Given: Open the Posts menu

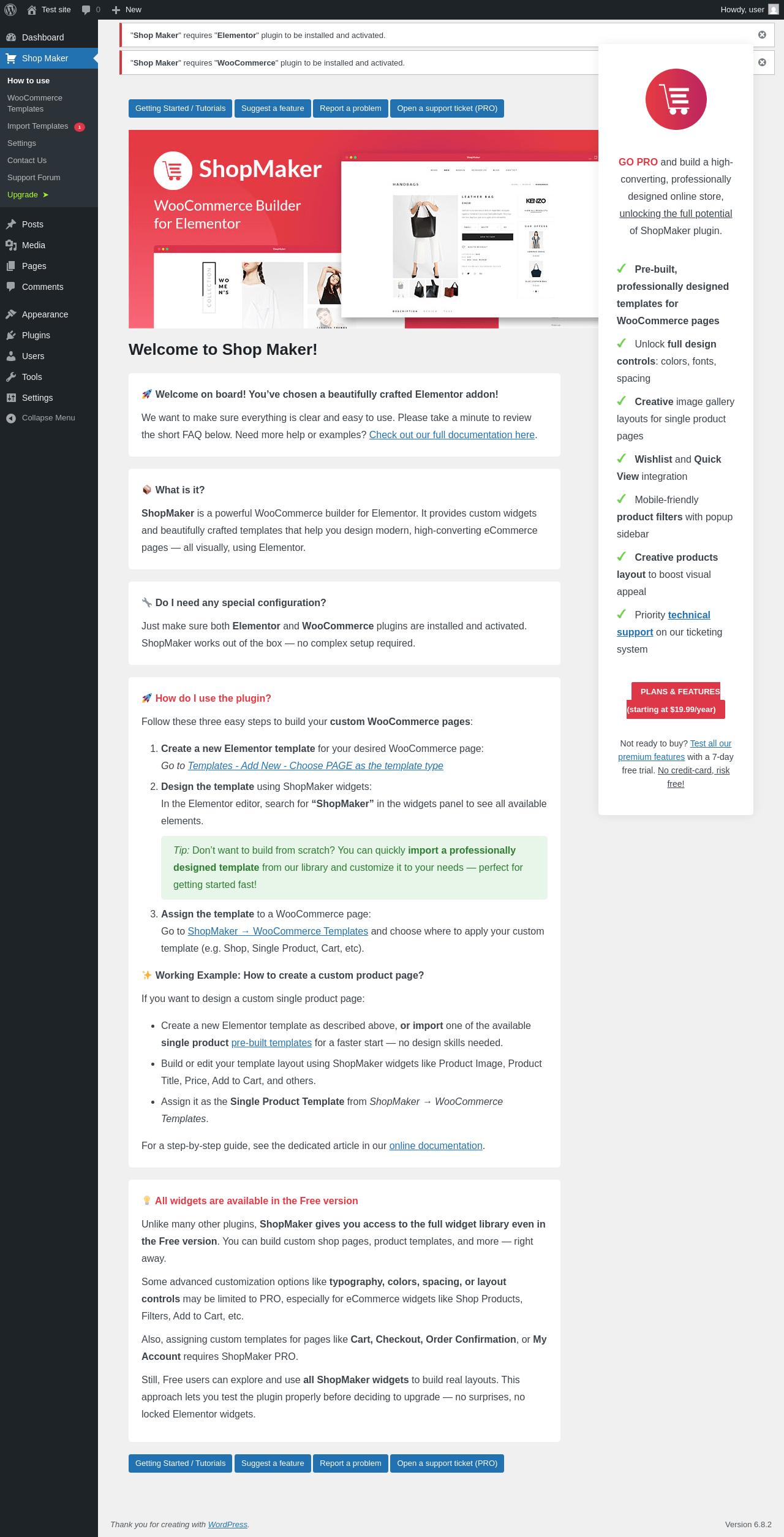Looking at the screenshot, I should pos(49,224).
